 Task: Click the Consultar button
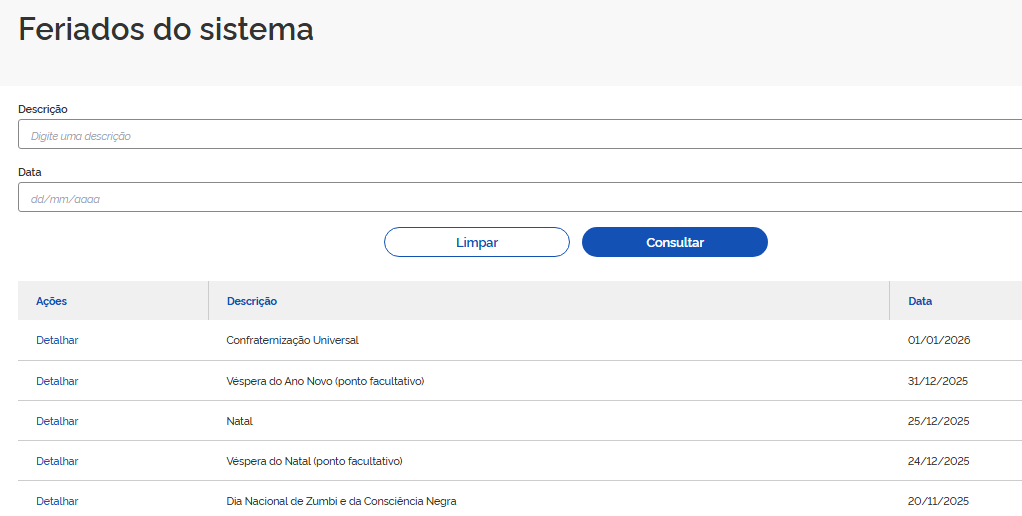(674, 242)
